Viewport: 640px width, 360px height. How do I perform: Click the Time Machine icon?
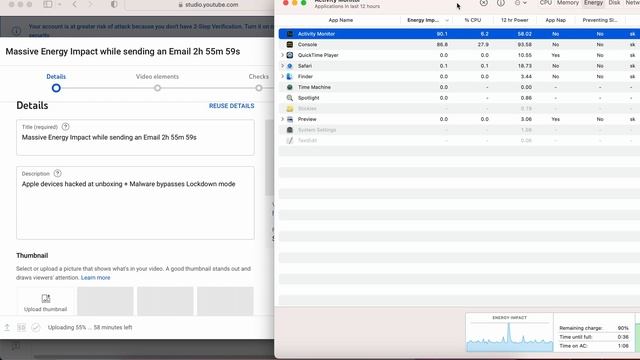(x=290, y=87)
